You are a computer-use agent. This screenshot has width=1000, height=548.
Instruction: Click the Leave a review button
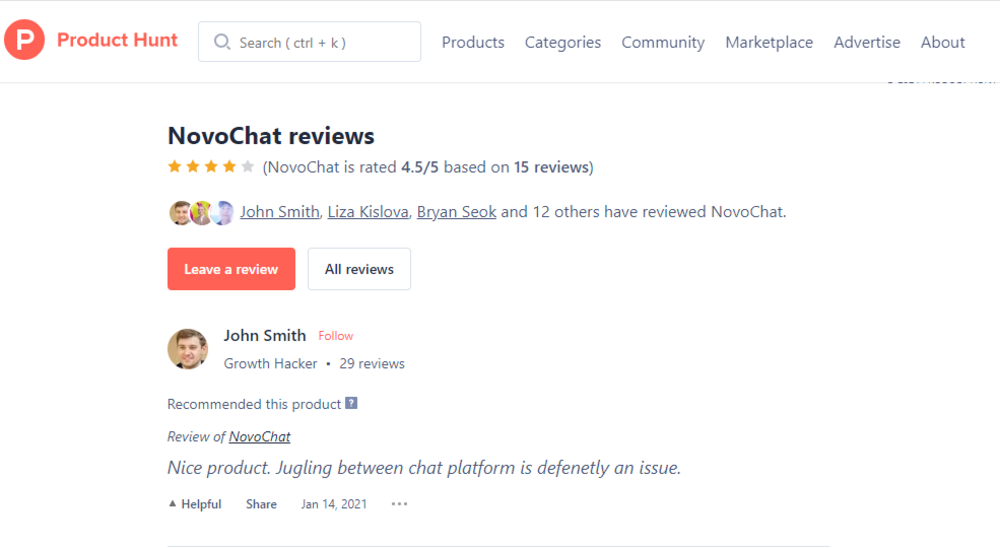click(232, 269)
